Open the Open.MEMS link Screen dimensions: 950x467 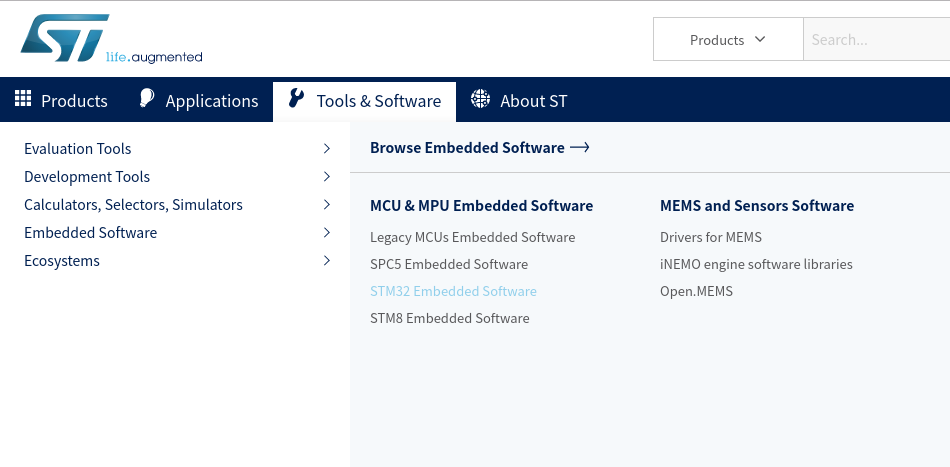tap(696, 291)
